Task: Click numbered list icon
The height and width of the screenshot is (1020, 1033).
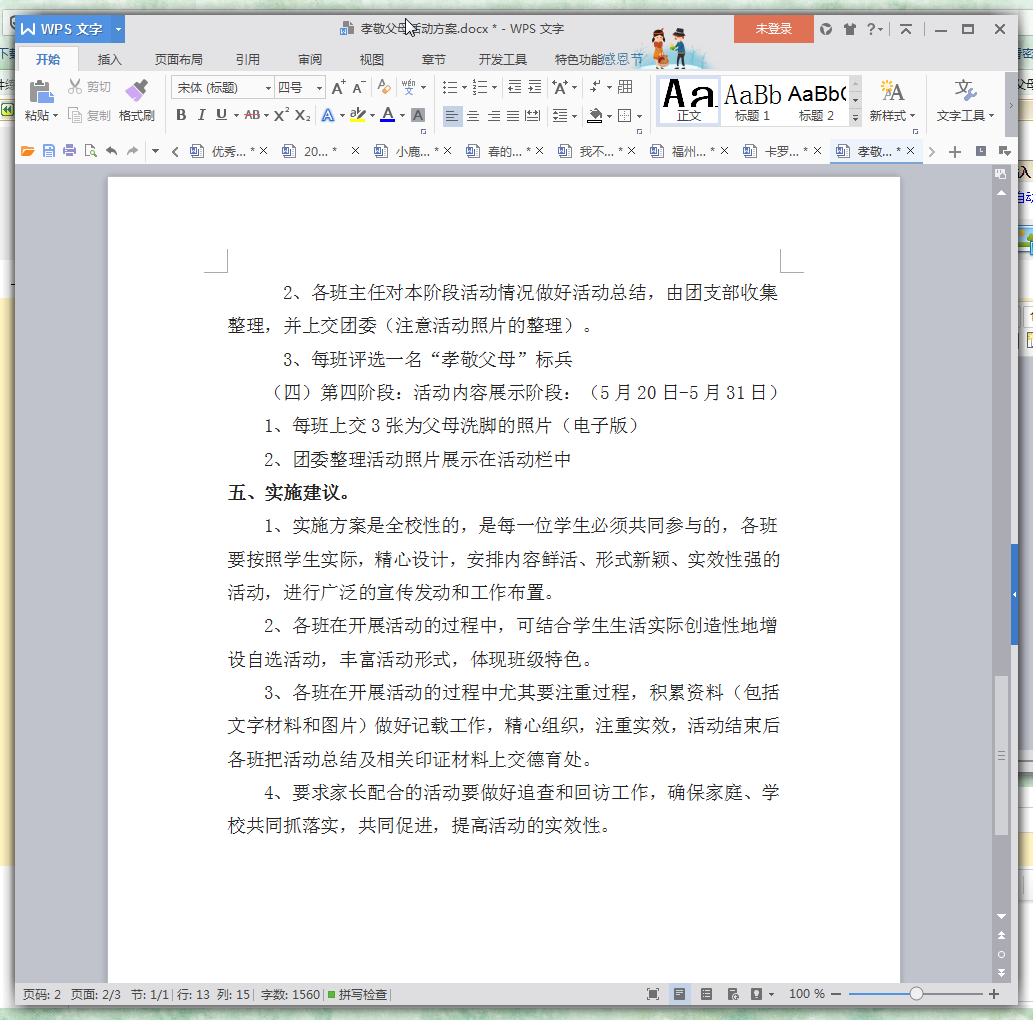Action: (480, 88)
